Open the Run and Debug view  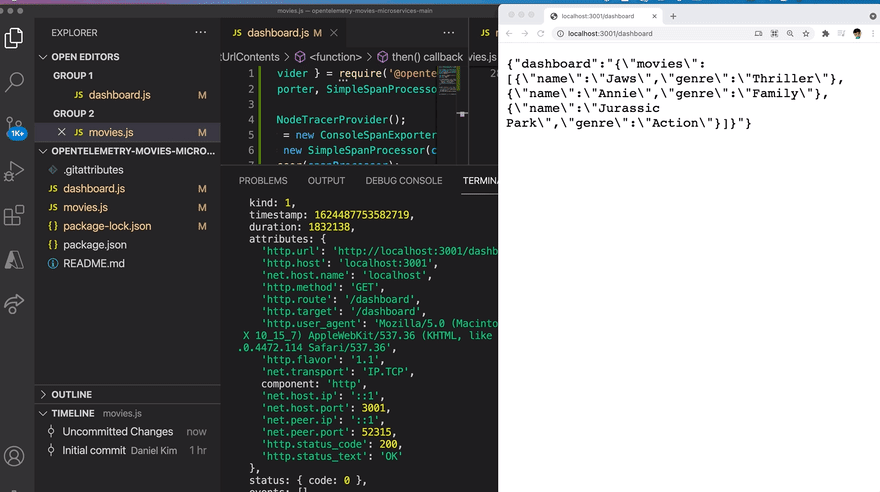coord(14,171)
